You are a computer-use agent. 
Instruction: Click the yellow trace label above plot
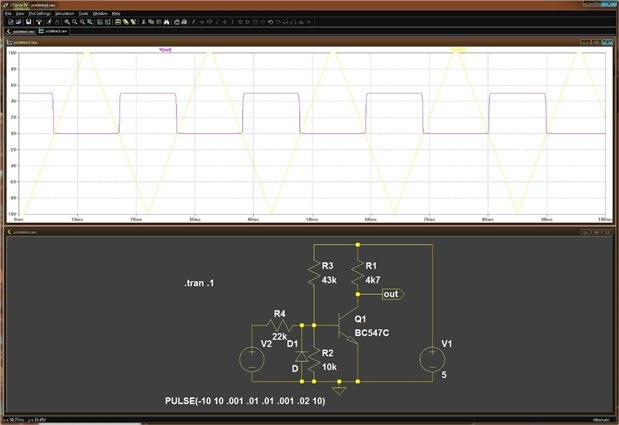click(459, 49)
